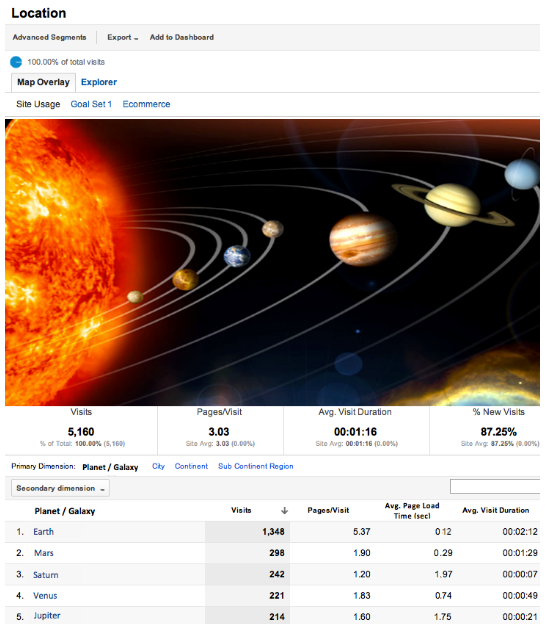Image resolution: width=546 pixels, height=632 pixels.
Task: Switch to Map Overlay tab
Action: pyautogui.click(x=43, y=82)
